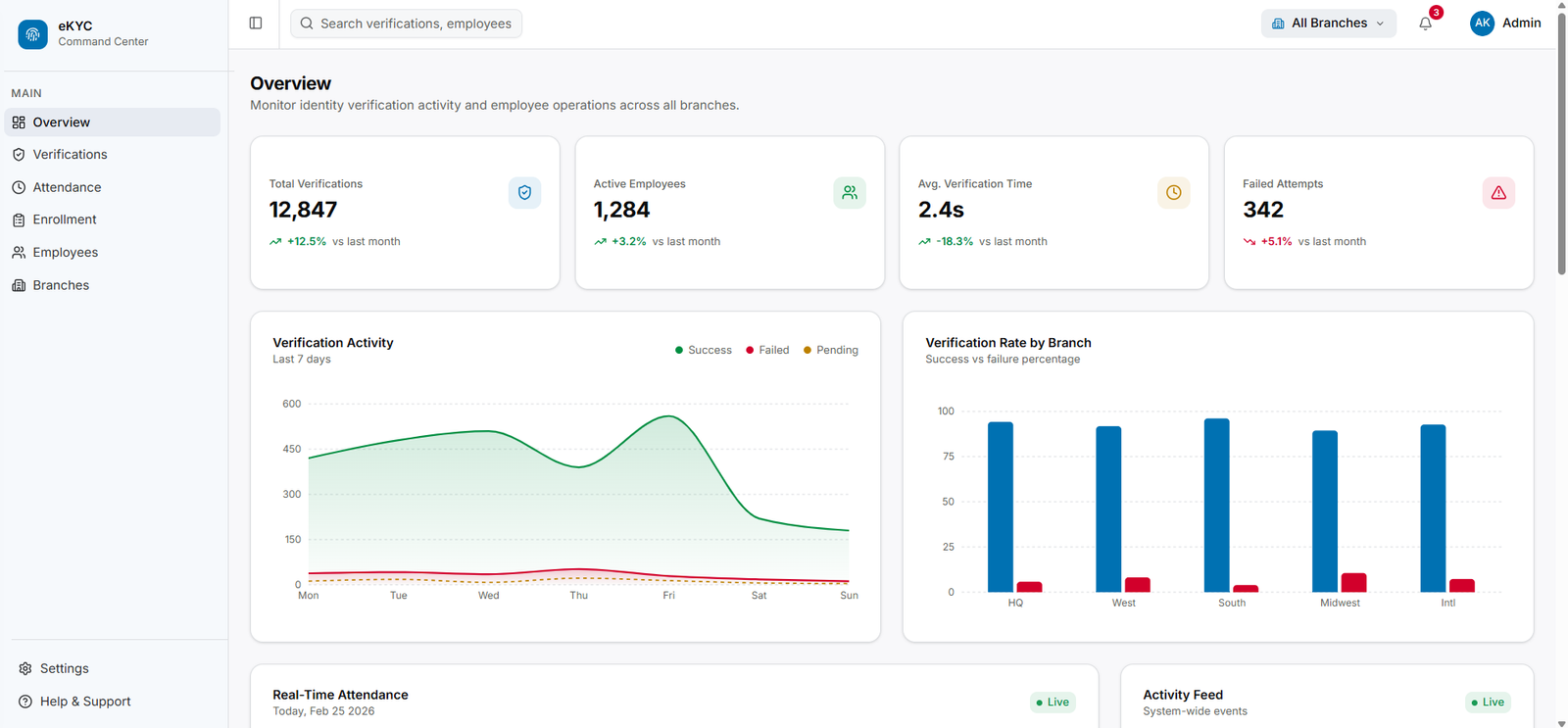Go to Verifications in the sidebar
Viewport: 1568px width, 728px height.
pos(70,155)
